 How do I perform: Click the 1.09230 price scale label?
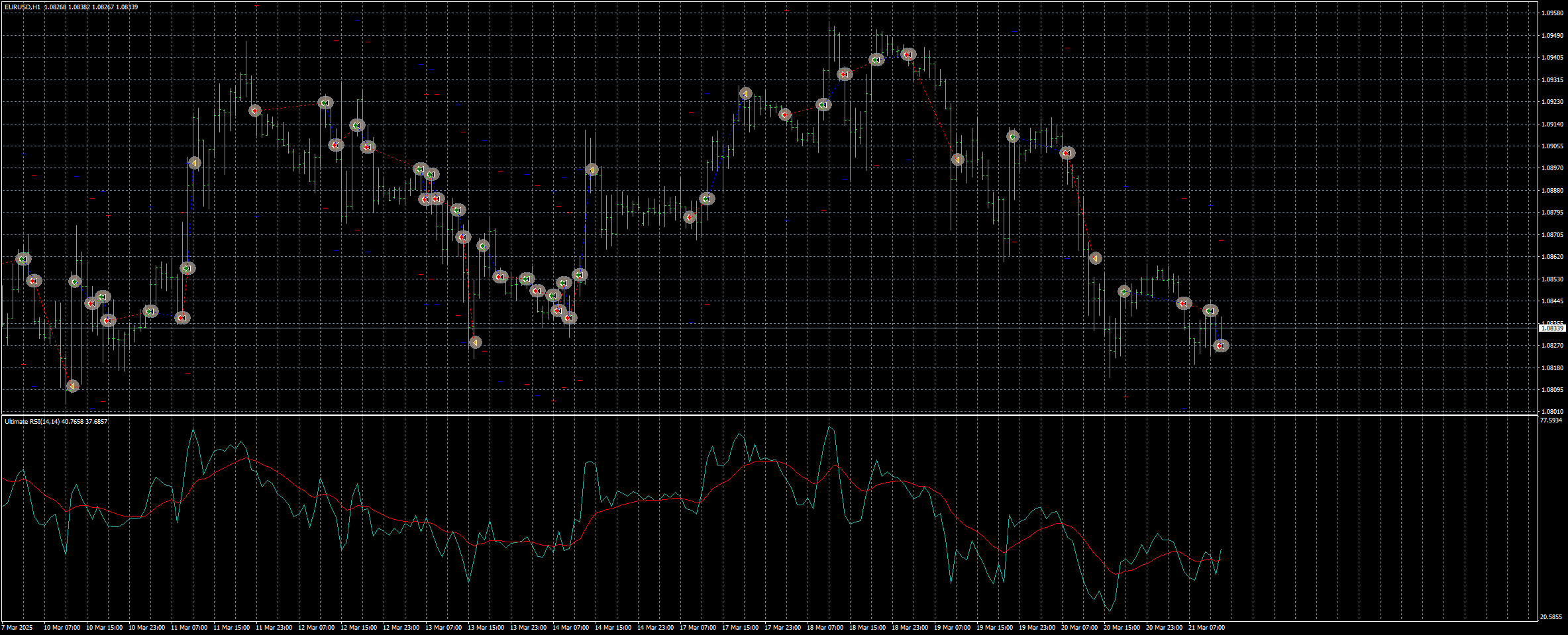point(1553,102)
